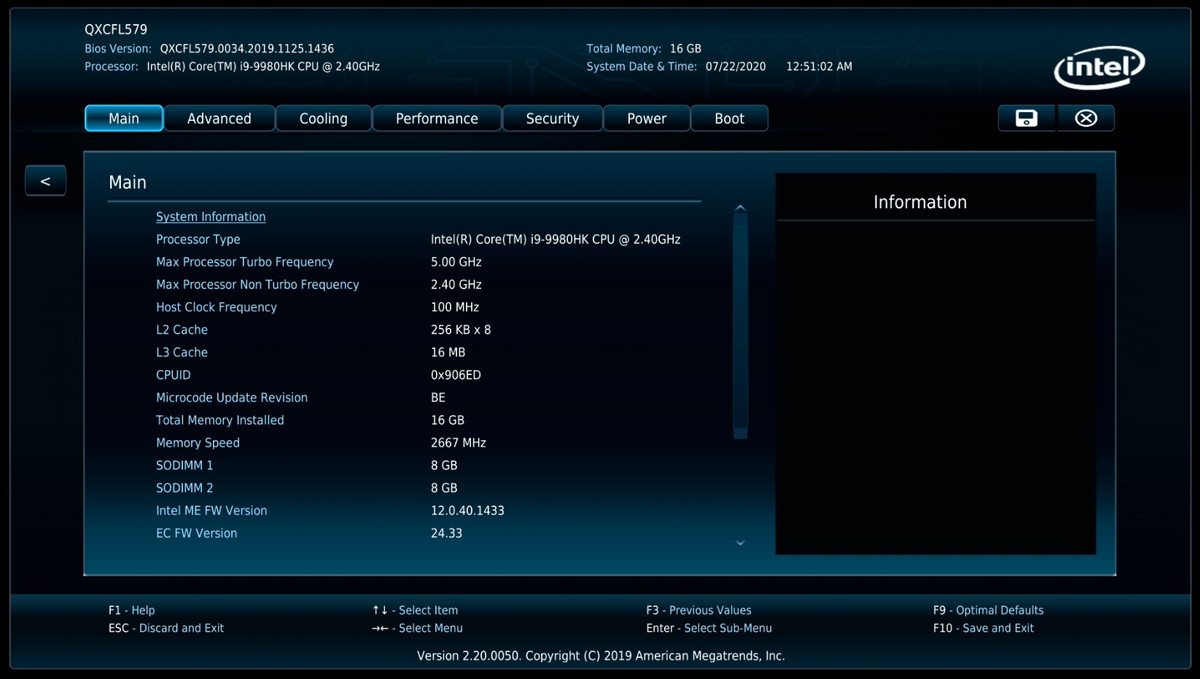This screenshot has width=1200, height=679.
Task: Select the SODIMM 2 label
Action: 184,488
